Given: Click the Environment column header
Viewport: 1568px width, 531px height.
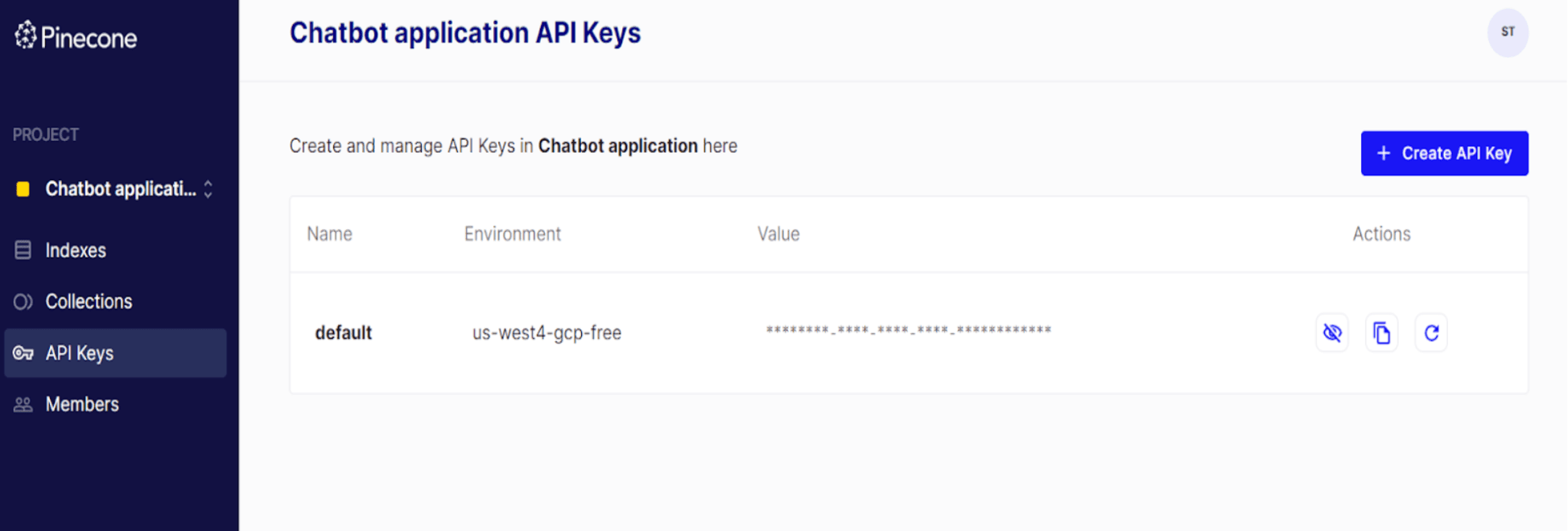Looking at the screenshot, I should point(512,234).
